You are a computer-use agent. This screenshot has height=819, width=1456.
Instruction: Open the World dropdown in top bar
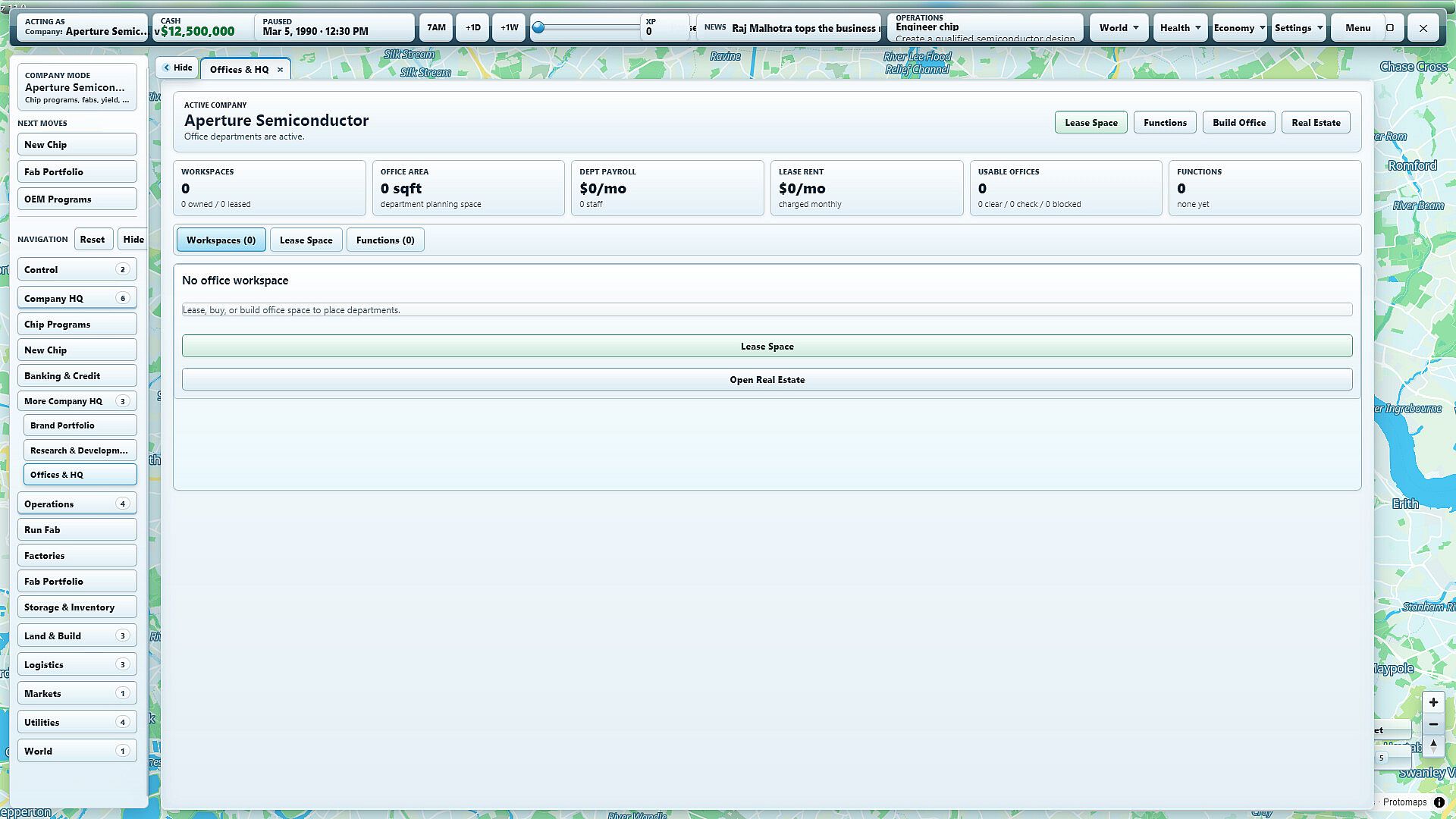pos(1119,28)
